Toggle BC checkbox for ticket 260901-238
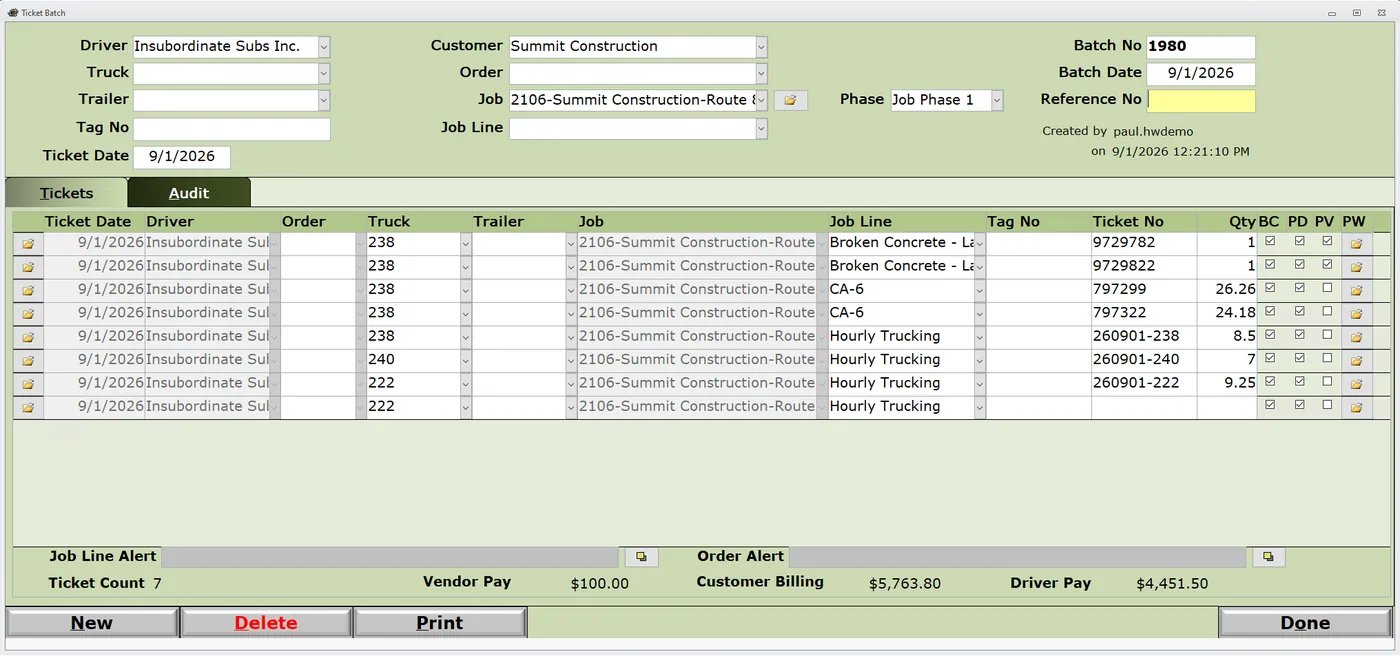 [x=1270, y=335]
